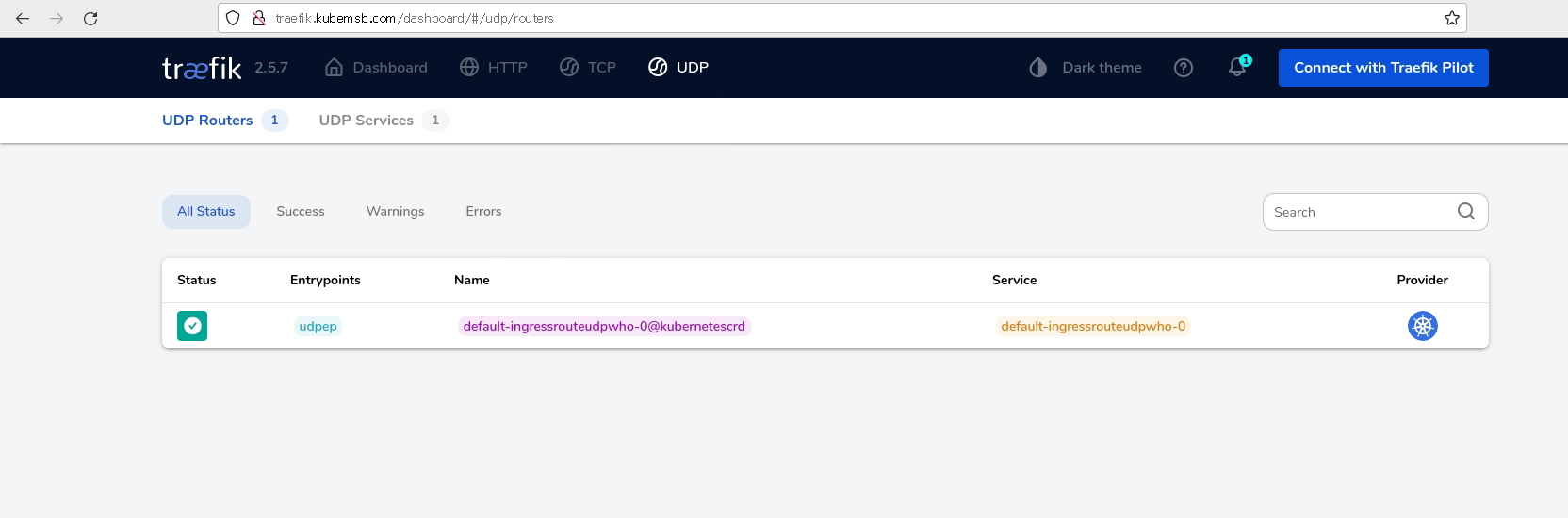The image size is (1568, 518).
Task: Select the All Status filter
Action: pos(206,212)
